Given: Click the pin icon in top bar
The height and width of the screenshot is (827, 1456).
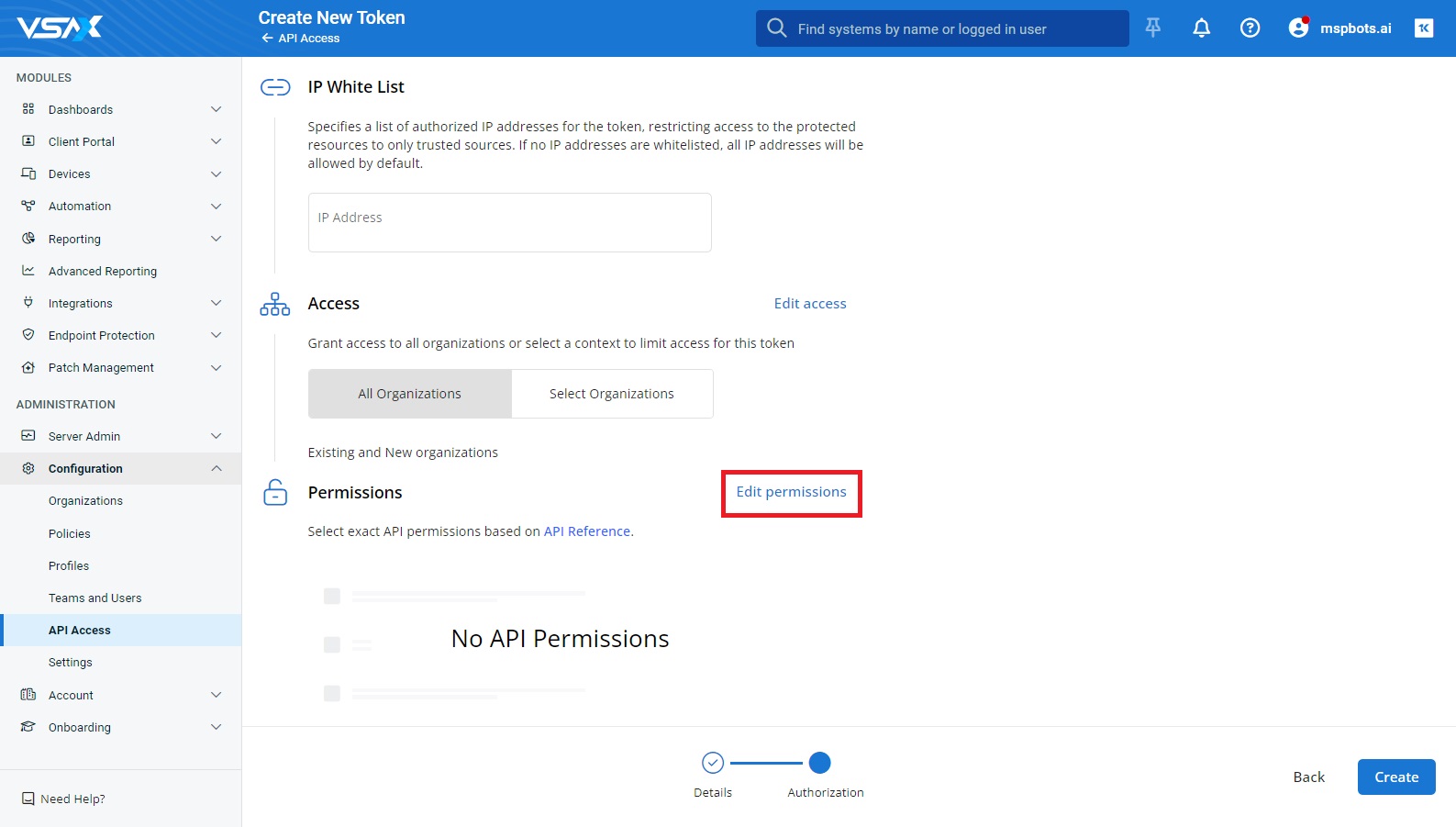Looking at the screenshot, I should click(x=1153, y=28).
